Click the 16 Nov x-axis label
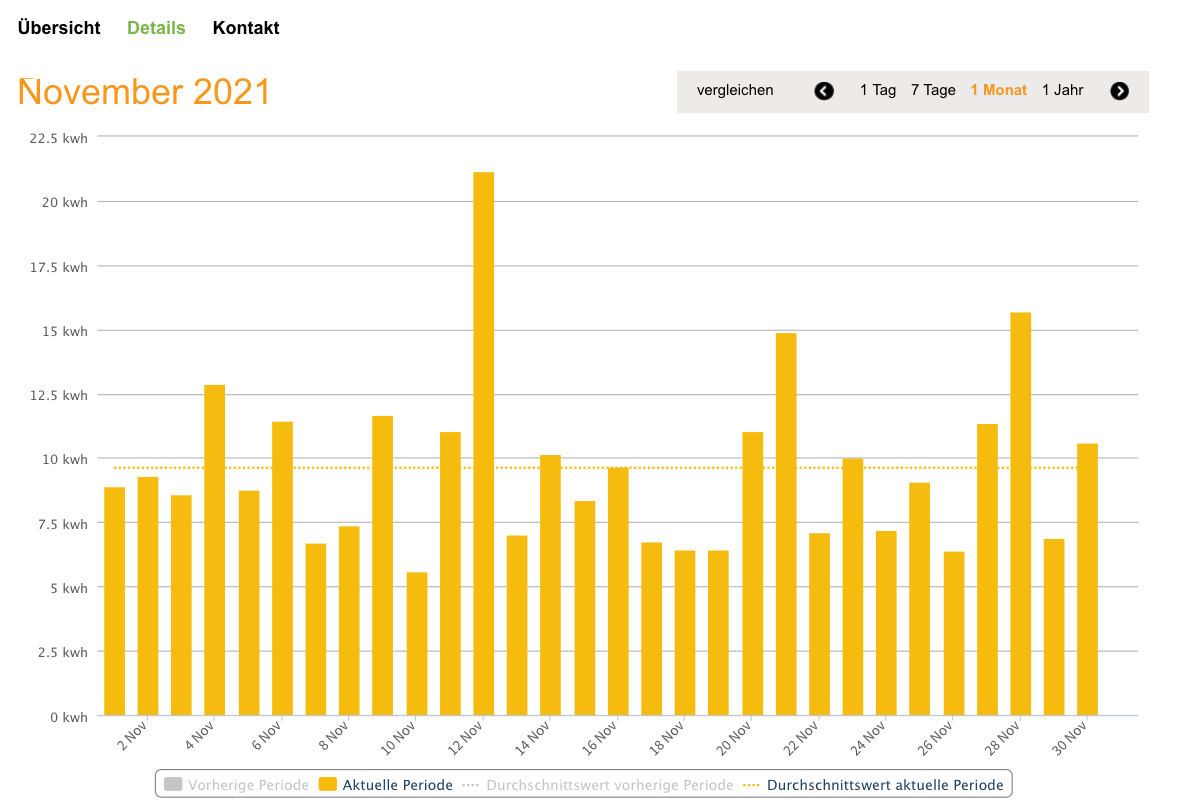The image size is (1191, 802). coord(600,739)
